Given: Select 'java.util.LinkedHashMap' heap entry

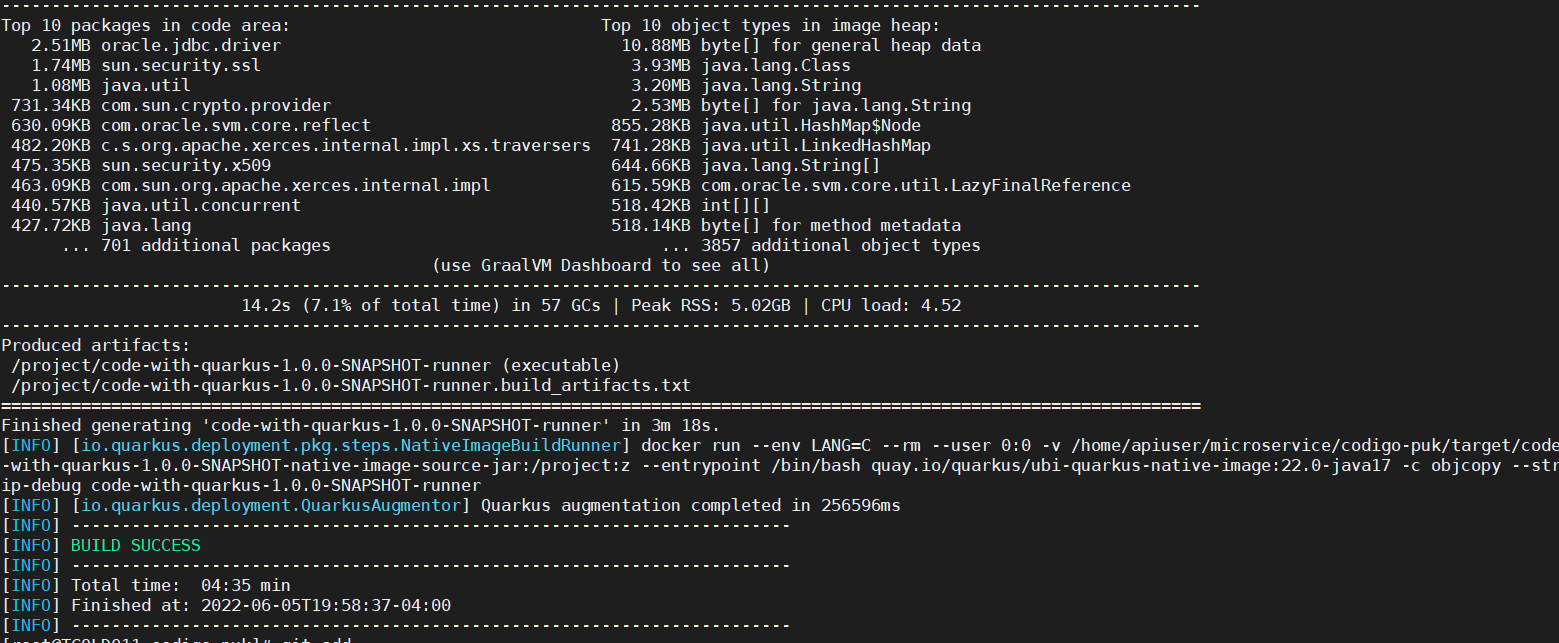Looking at the screenshot, I should tap(816, 146).
